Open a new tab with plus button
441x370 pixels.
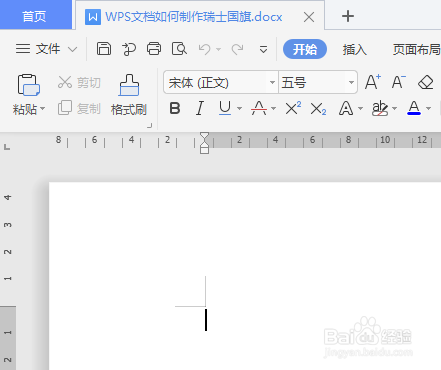348,16
